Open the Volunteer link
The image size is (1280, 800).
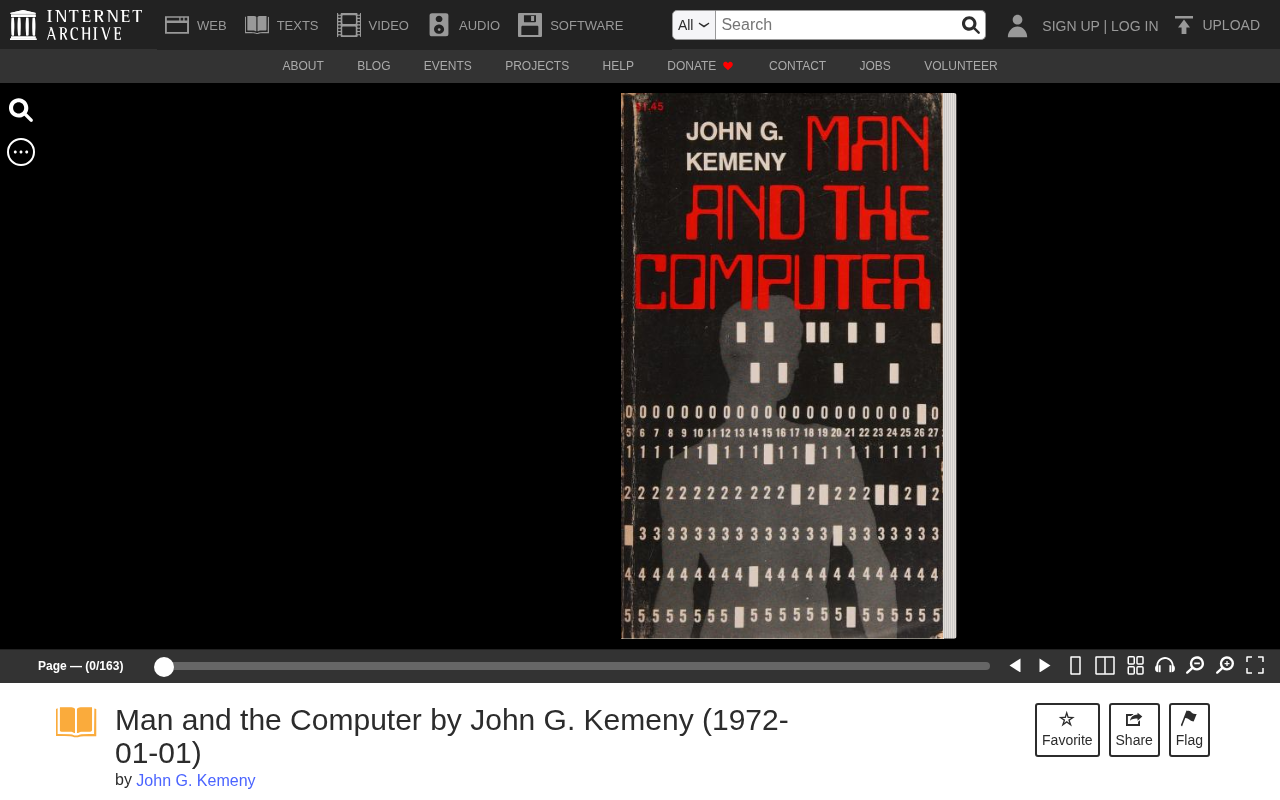960,66
